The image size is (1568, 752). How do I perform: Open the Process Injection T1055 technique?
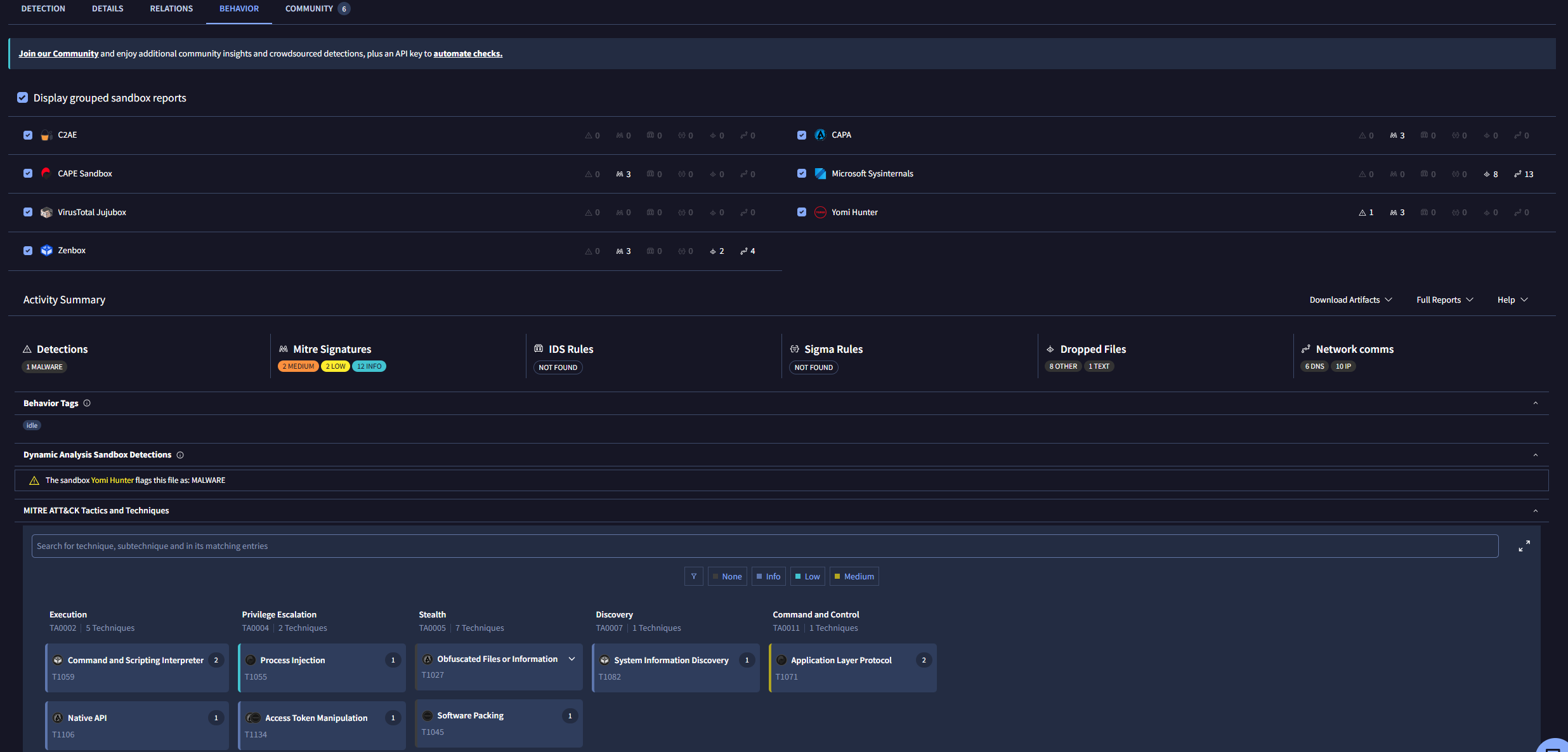click(322, 668)
